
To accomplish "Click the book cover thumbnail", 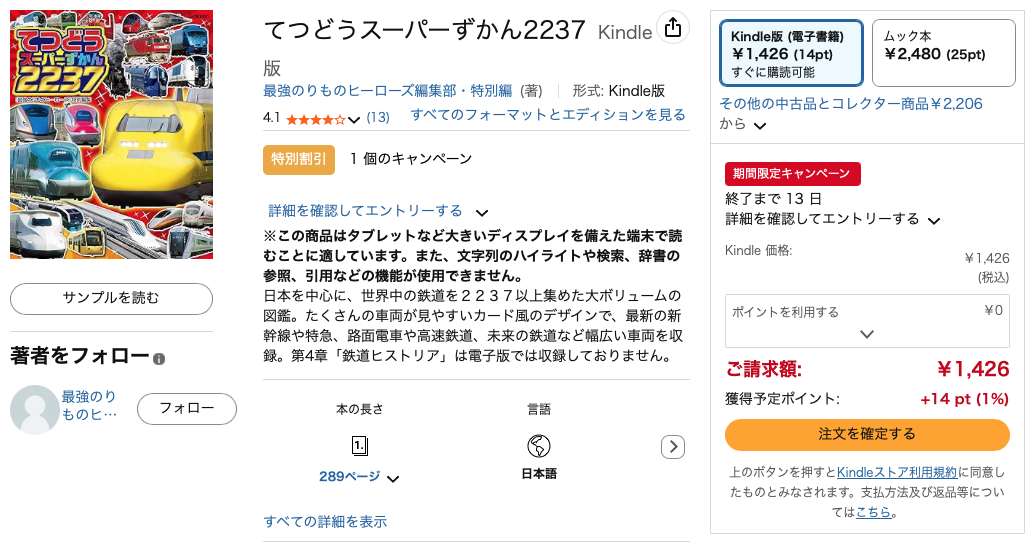I will pos(111,134).
